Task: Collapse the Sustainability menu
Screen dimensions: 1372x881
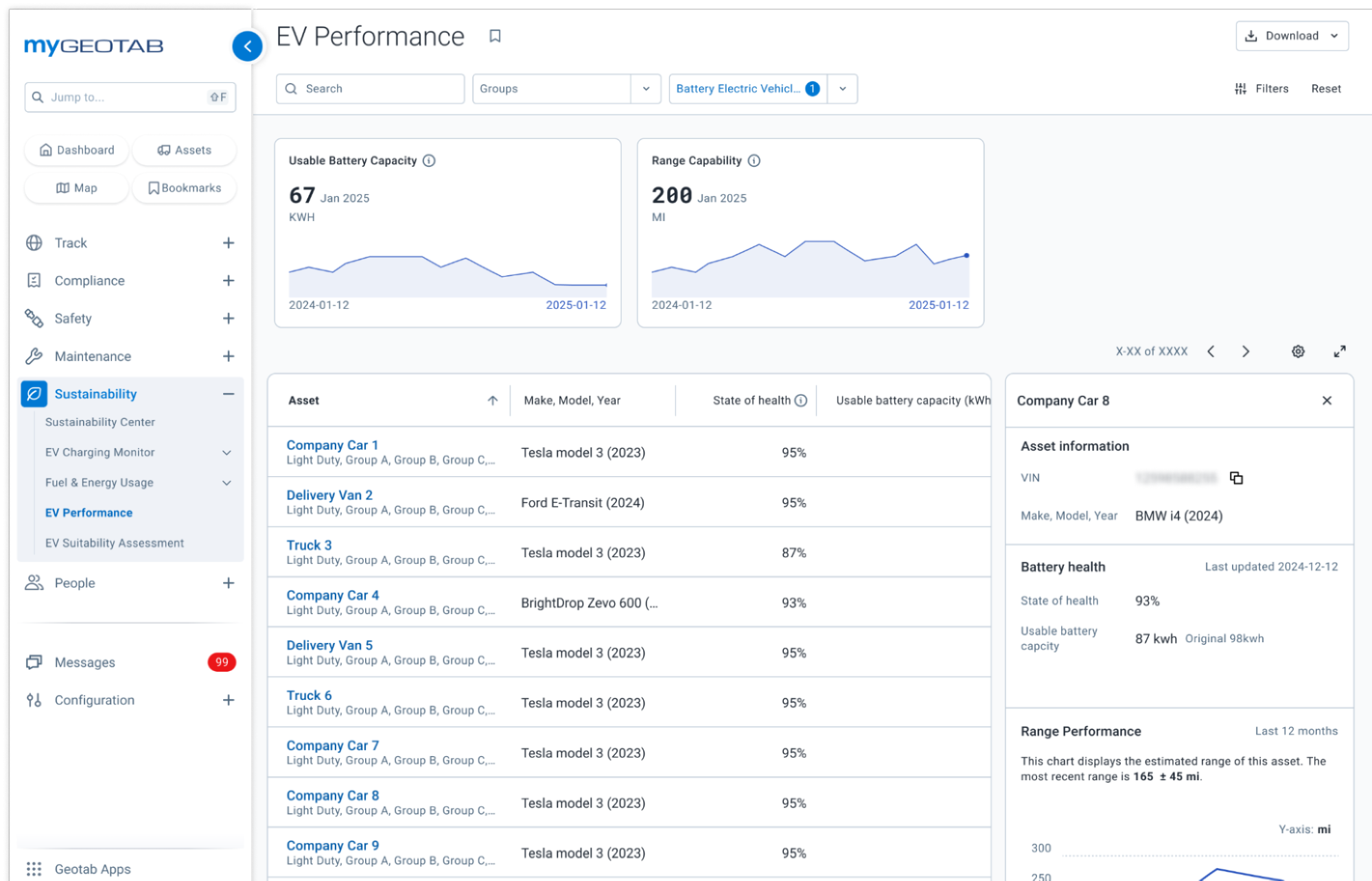Action: 229,394
